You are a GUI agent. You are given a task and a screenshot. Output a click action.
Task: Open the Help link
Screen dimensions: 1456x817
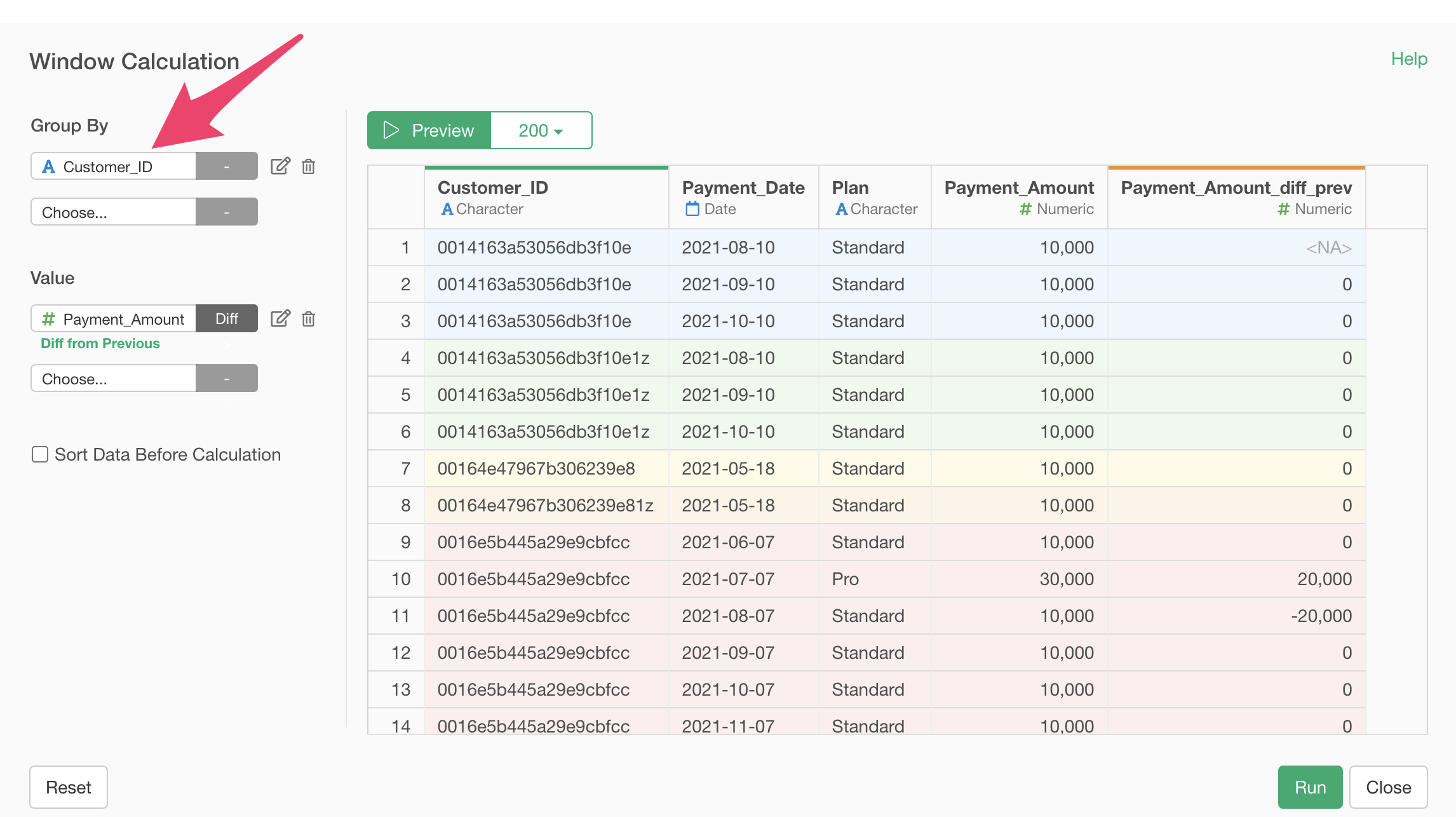pyautogui.click(x=1409, y=59)
